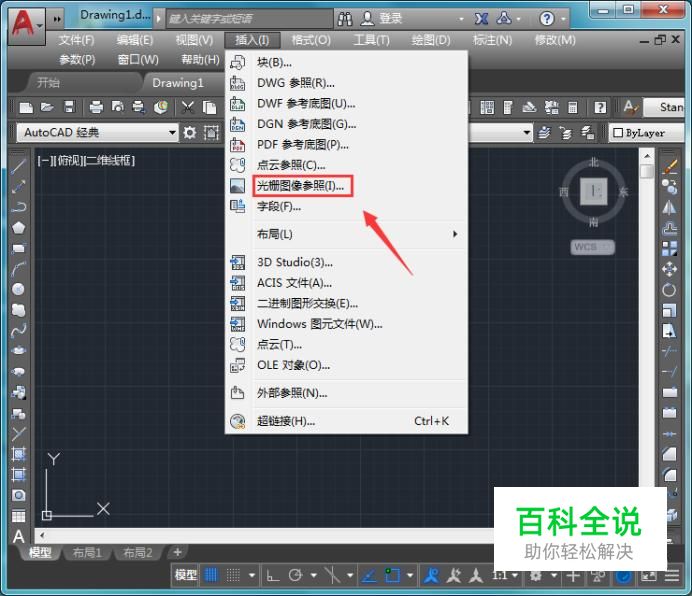
Task: Toggle grid display in status bar
Action: pos(211,575)
